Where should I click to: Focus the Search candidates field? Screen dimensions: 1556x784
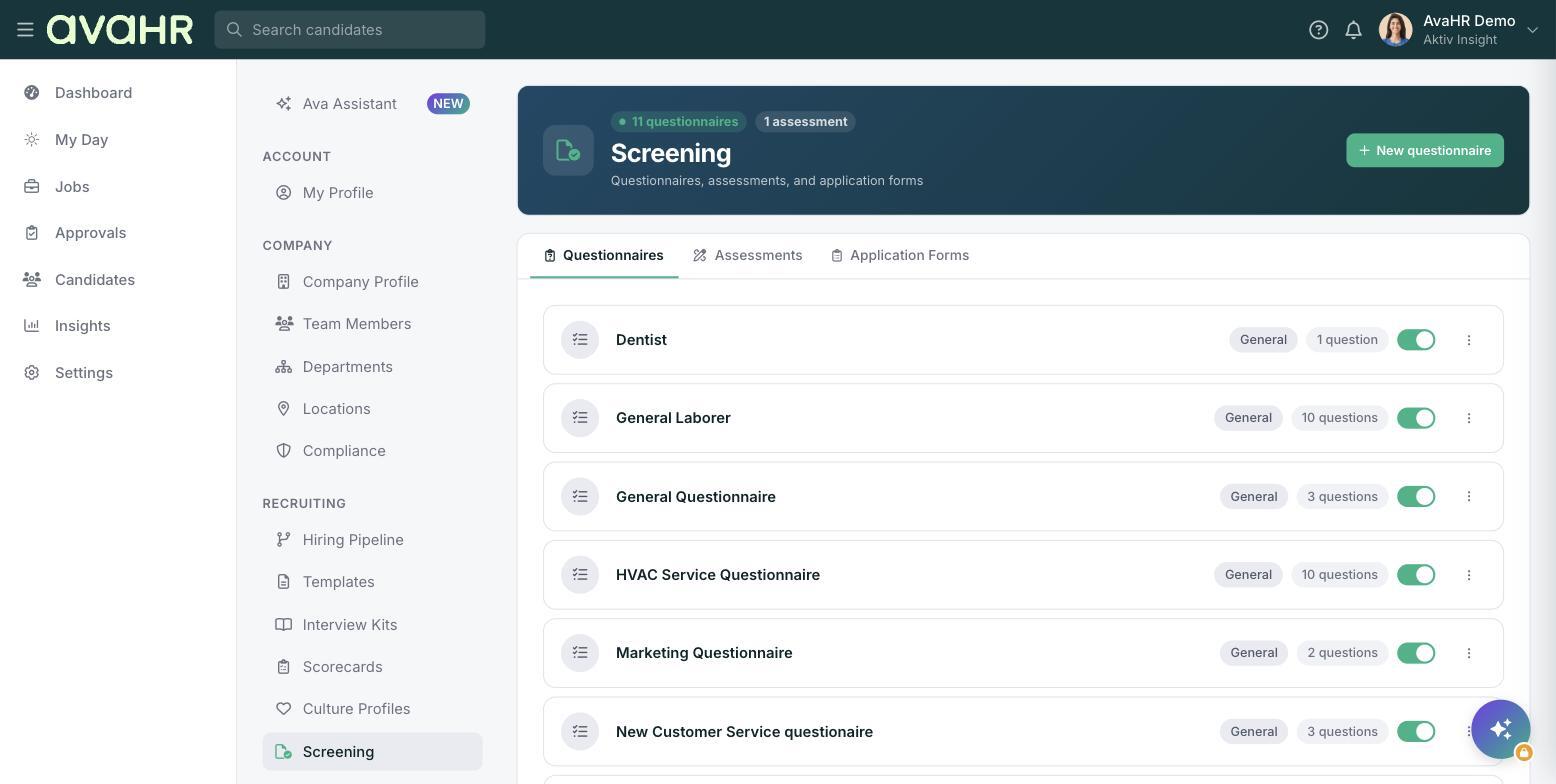click(350, 30)
